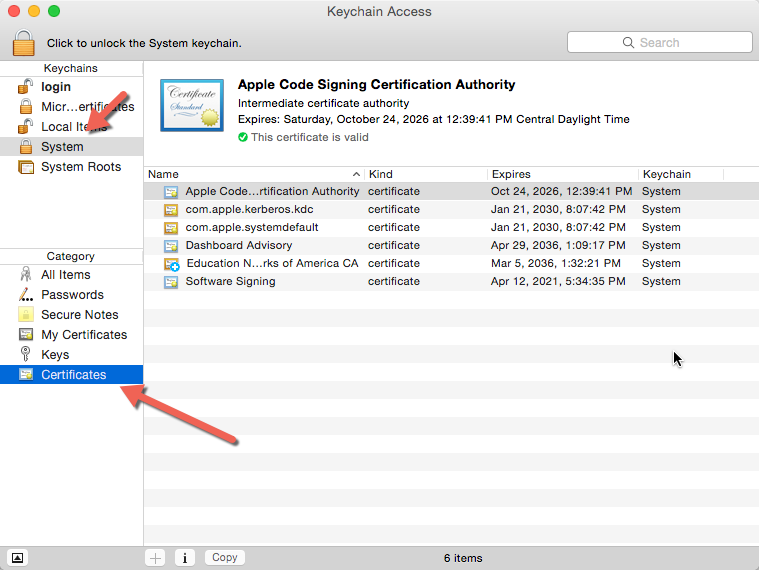Image resolution: width=759 pixels, height=570 pixels.
Task: Click the Secure Notes yellow note icon
Action: coord(26,315)
